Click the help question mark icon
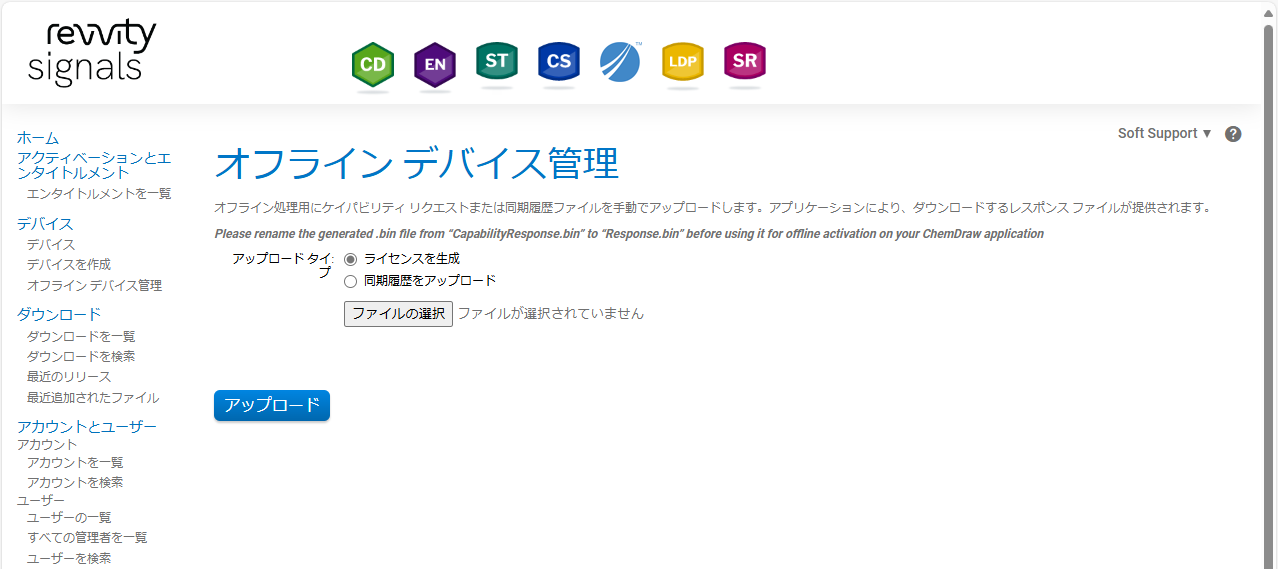This screenshot has height=569, width=1278. (x=1233, y=134)
